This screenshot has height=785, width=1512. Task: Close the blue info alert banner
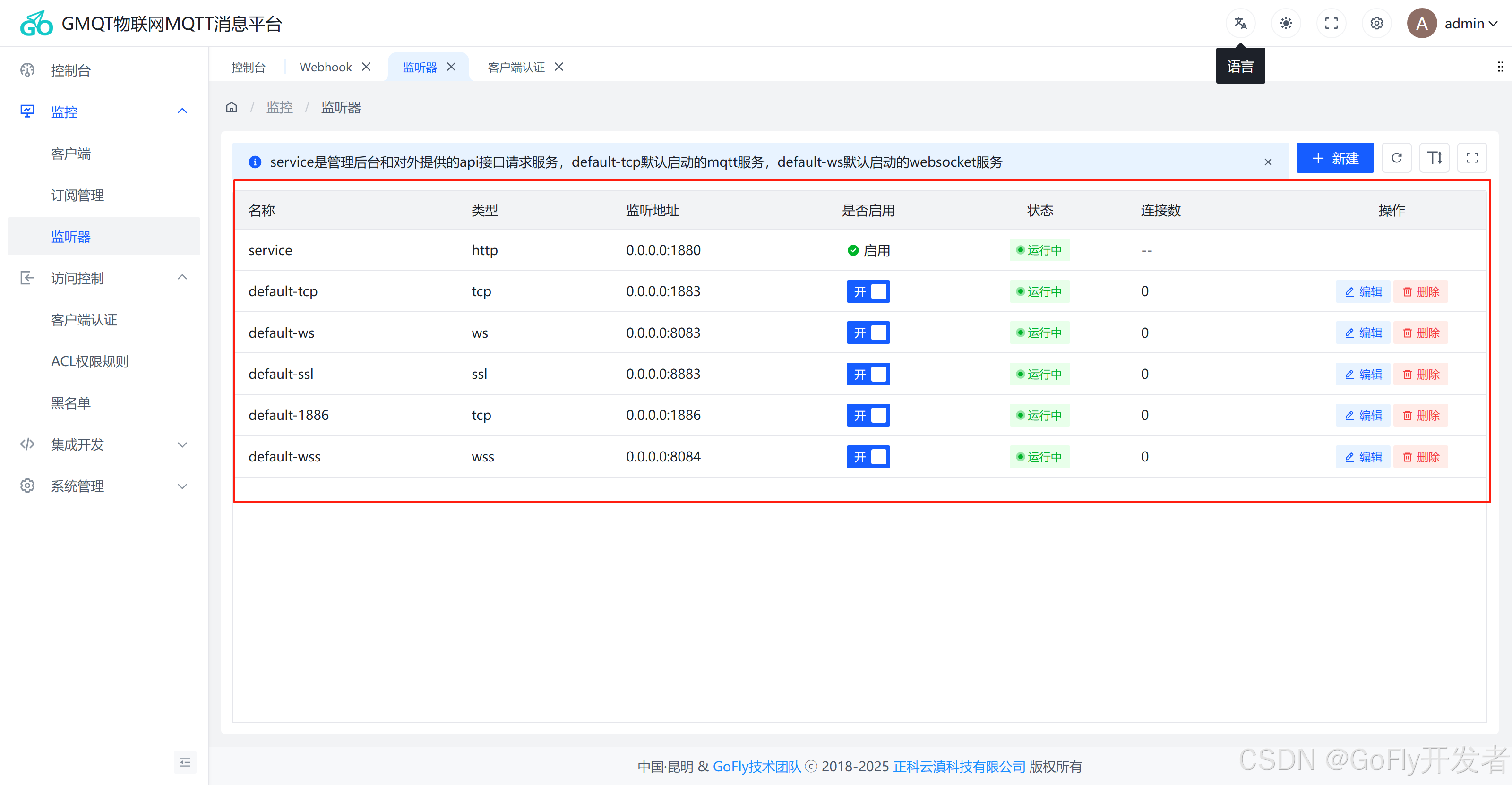[x=1268, y=162]
